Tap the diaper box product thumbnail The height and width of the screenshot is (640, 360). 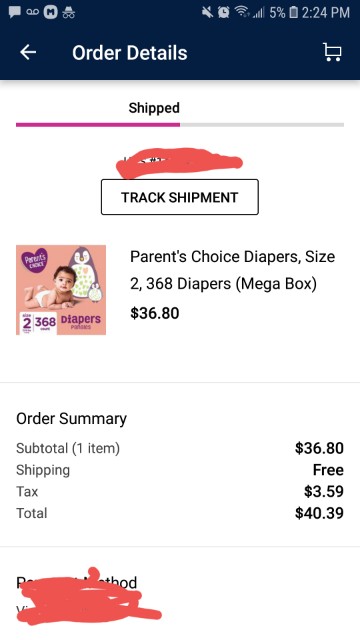pos(61,290)
